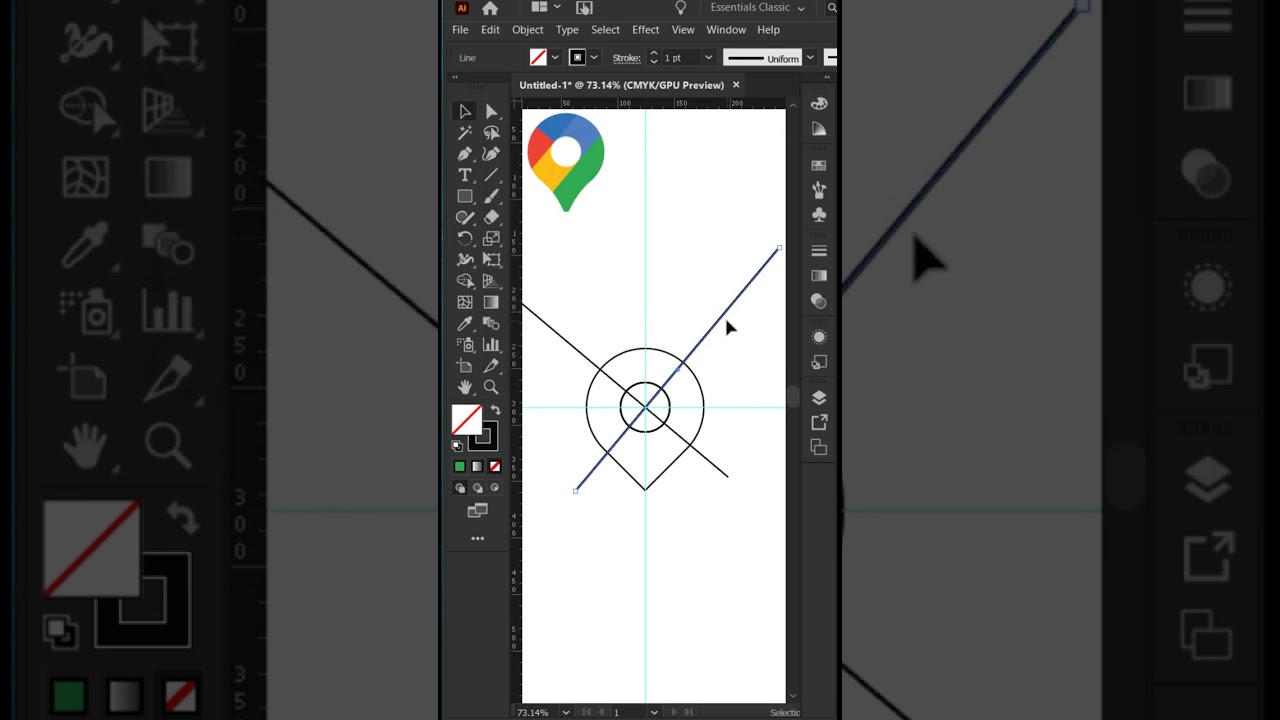The image size is (1280, 720).
Task: Open the File menu
Action: pos(460,30)
